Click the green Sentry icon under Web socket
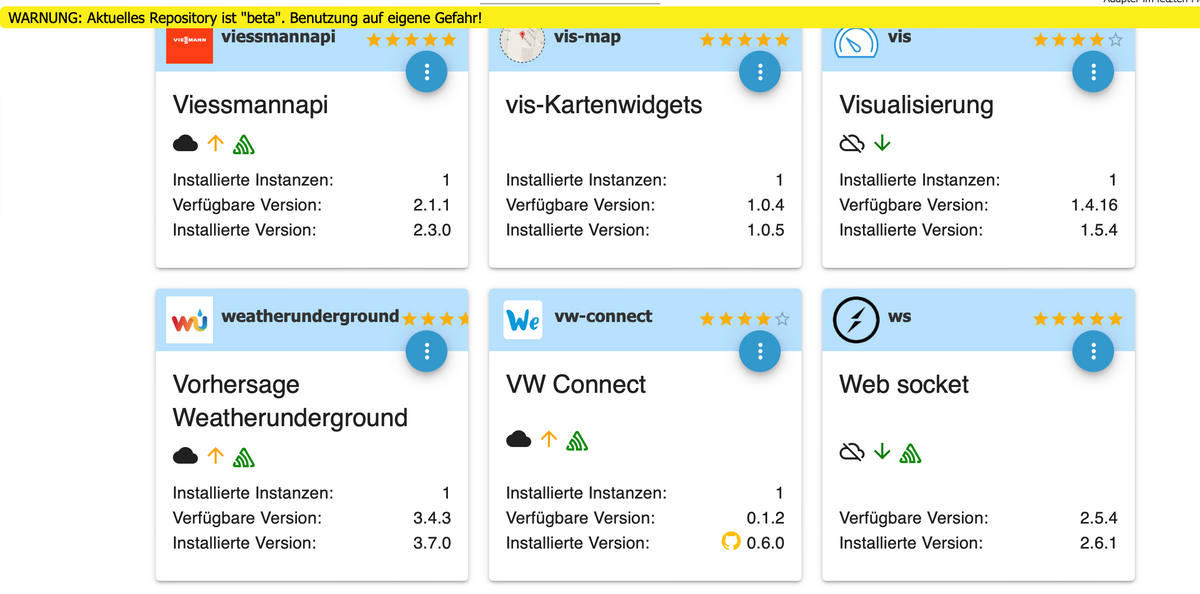The image size is (1200, 594). click(x=910, y=454)
